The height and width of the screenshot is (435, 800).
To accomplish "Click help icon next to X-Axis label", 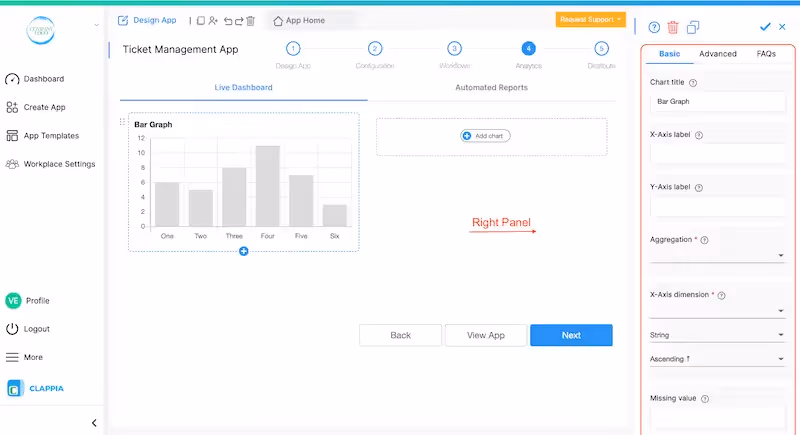I will (699, 135).
